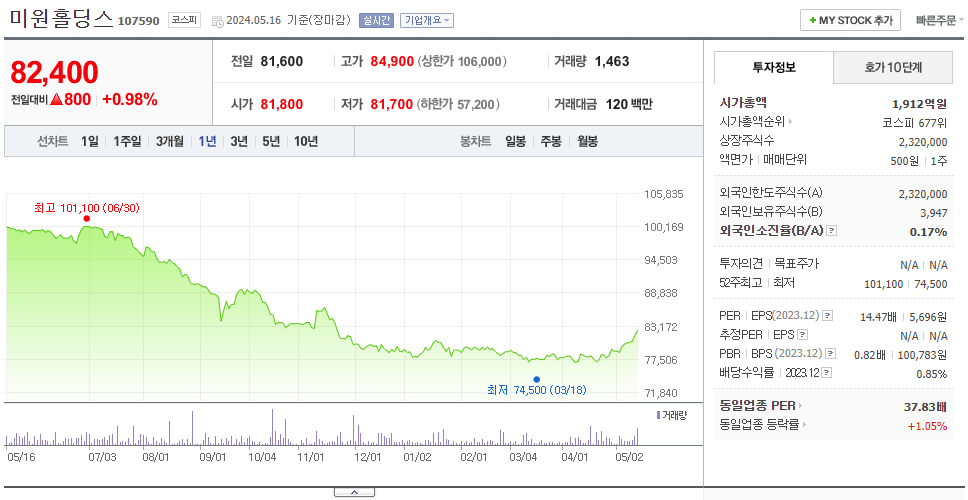Show the 월봉 candlestick chart
Viewport: 968px width, 500px height.
point(588,141)
